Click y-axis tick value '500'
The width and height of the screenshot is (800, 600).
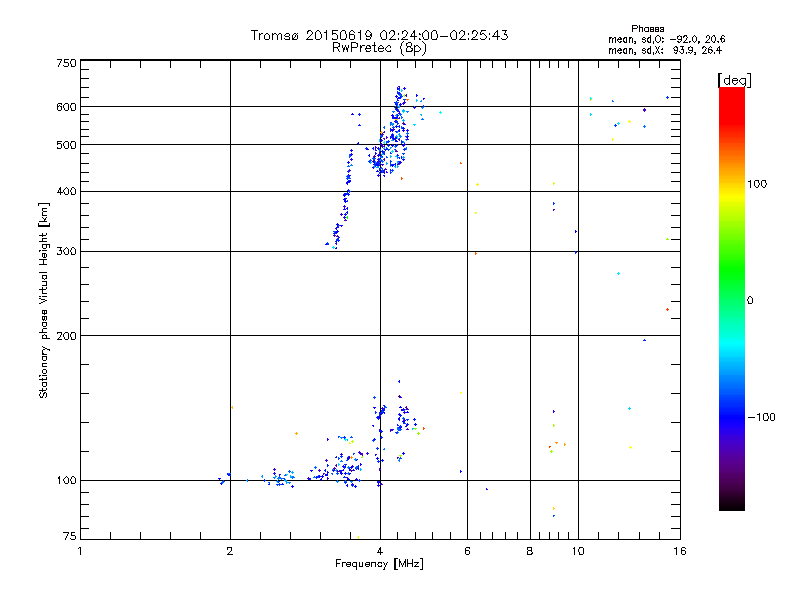(x=66, y=145)
